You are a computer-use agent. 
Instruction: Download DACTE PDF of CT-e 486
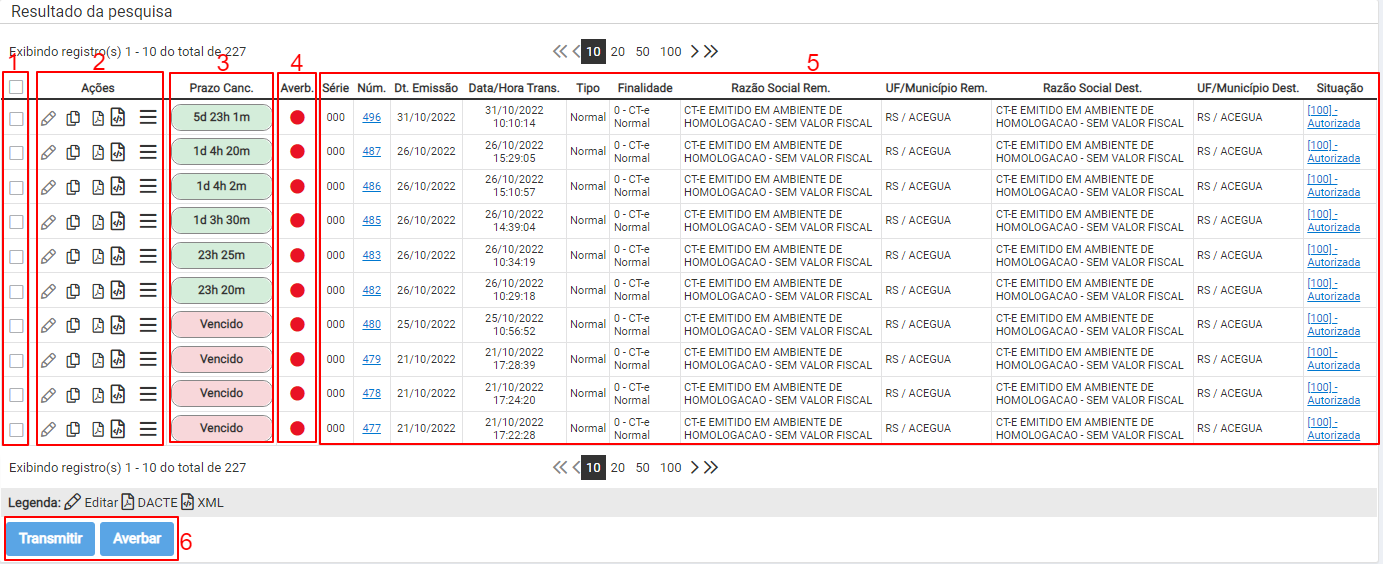click(x=98, y=188)
